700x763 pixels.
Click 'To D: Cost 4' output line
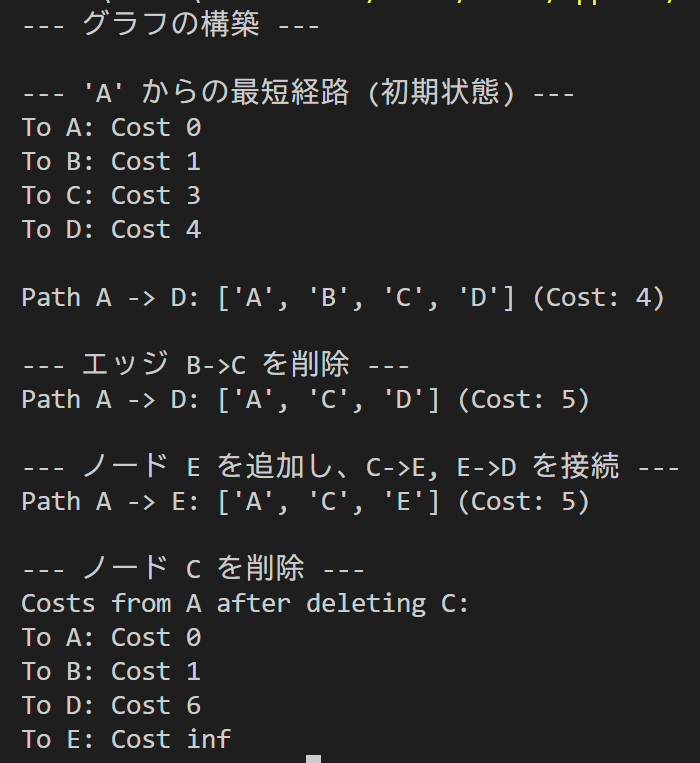[x=111, y=229]
